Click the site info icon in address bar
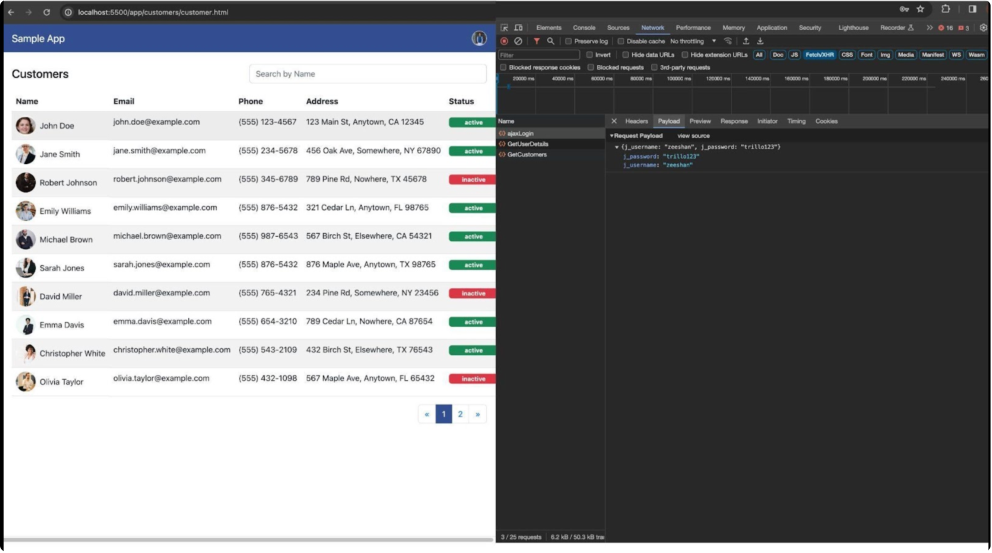 click(68, 12)
